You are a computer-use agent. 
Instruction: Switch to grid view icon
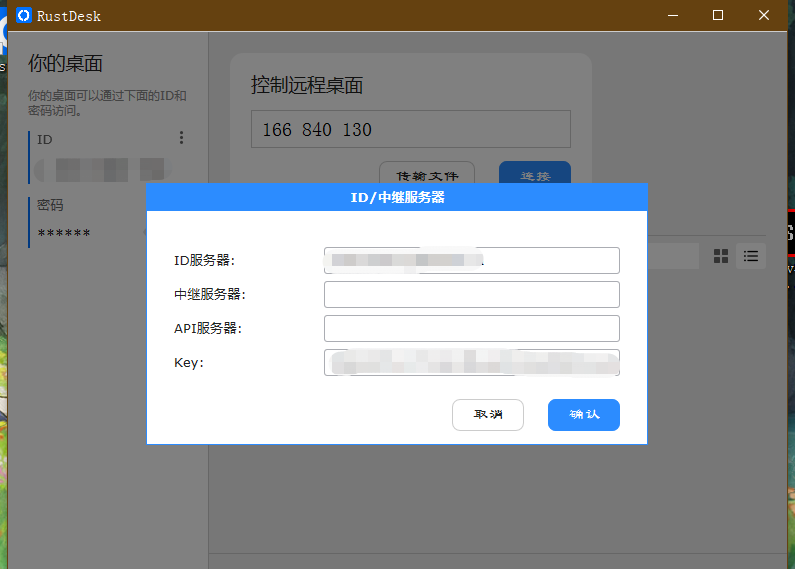[720, 256]
